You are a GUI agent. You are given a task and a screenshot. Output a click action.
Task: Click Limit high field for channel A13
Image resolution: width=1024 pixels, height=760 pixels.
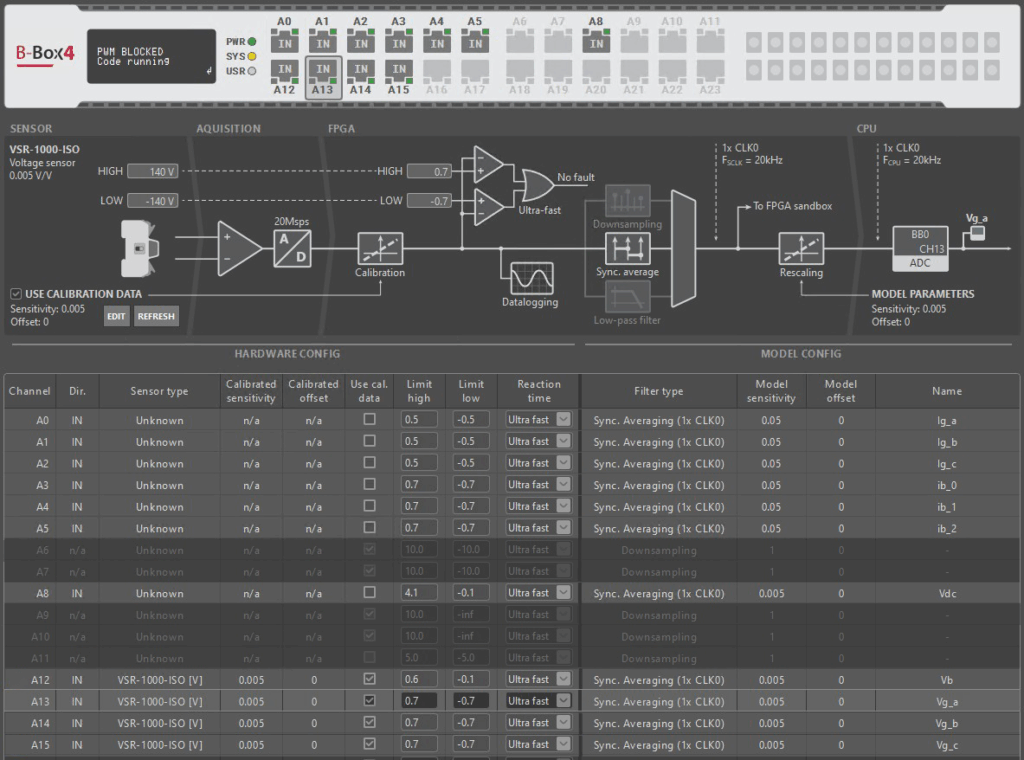[x=419, y=701]
